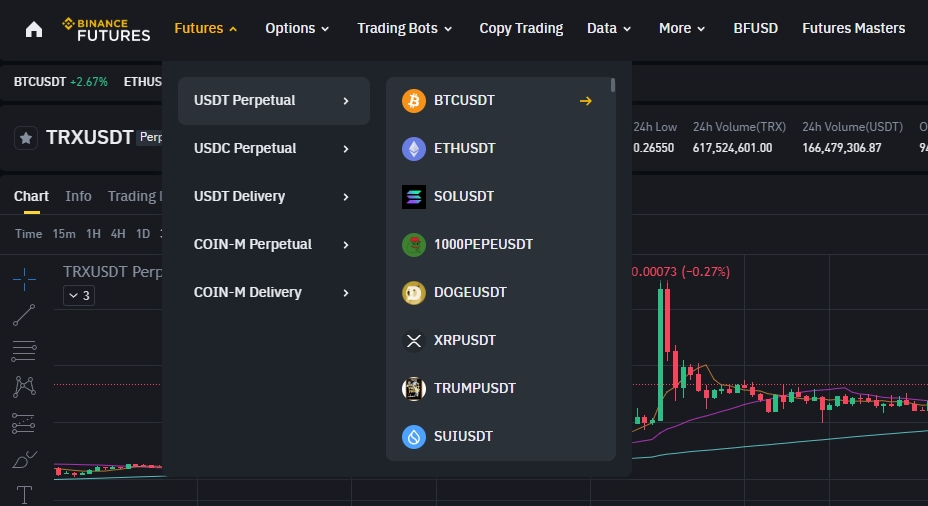Click the 24h Low value 0.26550

tap(653, 148)
